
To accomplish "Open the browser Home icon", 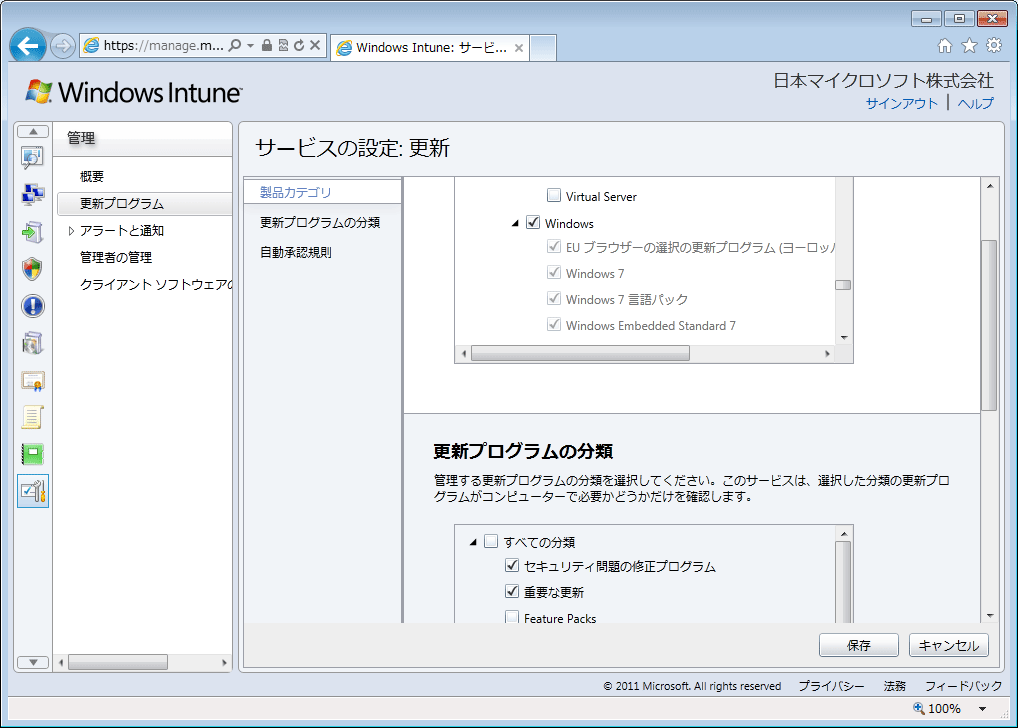I will 945,45.
